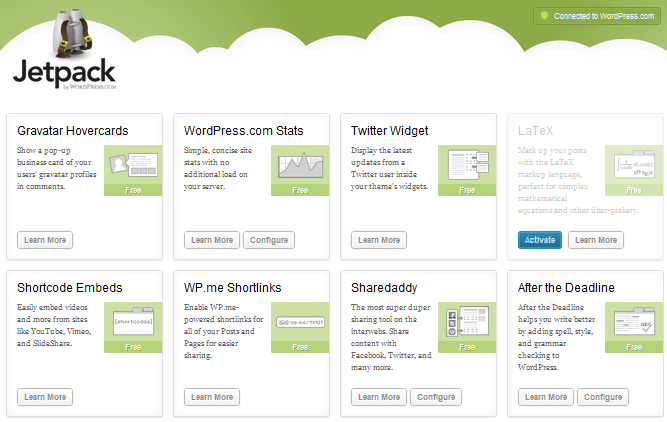
Task: Click the Sharedaddy title
Action: 384,288
